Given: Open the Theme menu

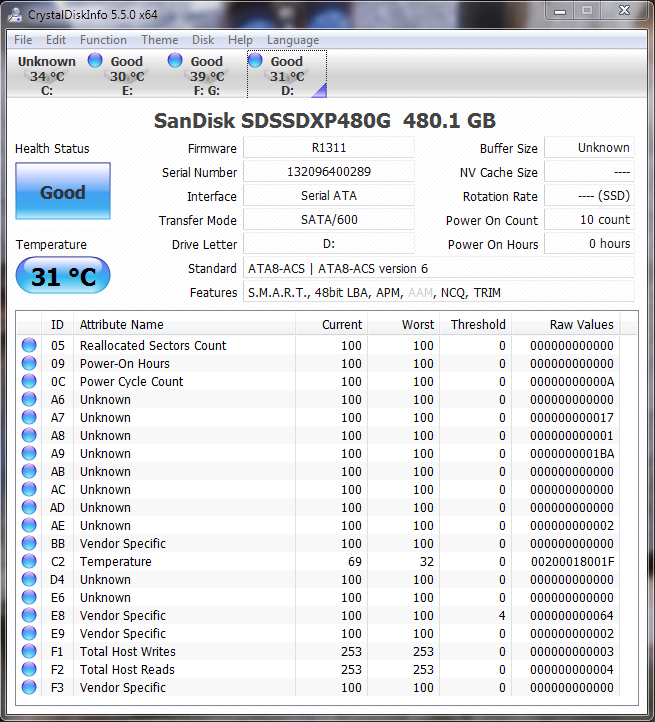Looking at the screenshot, I should [159, 40].
